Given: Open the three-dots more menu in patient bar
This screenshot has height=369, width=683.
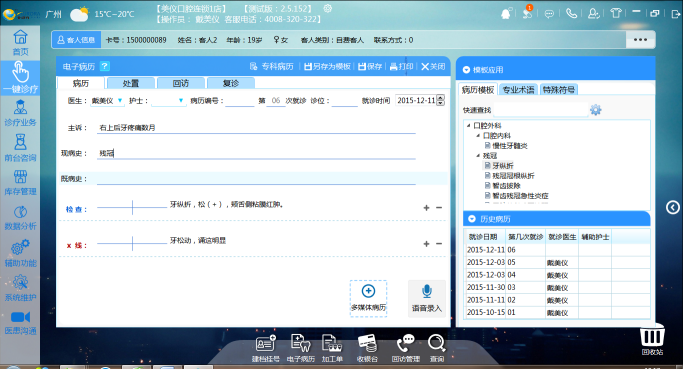Looking at the screenshot, I should point(640,40).
